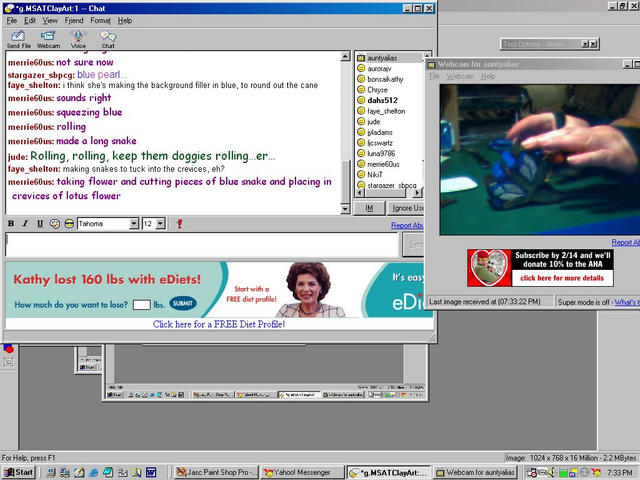
Task: Select aurorajv in the user list
Action: (x=379, y=69)
